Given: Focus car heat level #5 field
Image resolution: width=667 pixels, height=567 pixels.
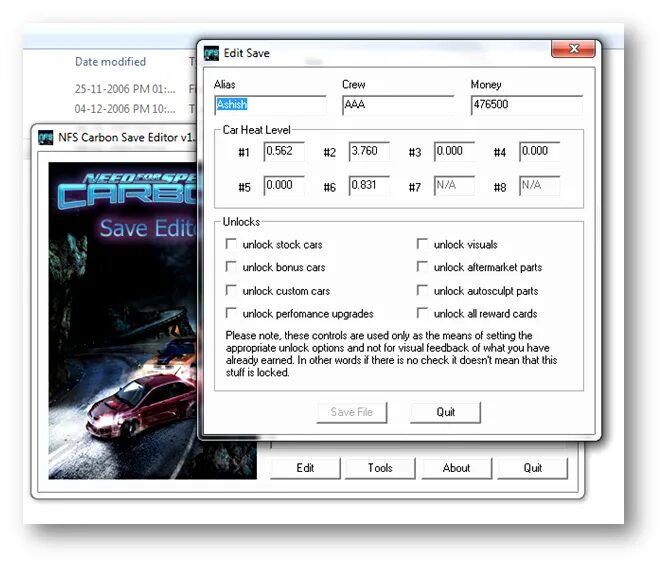Looking at the screenshot, I should (284, 185).
